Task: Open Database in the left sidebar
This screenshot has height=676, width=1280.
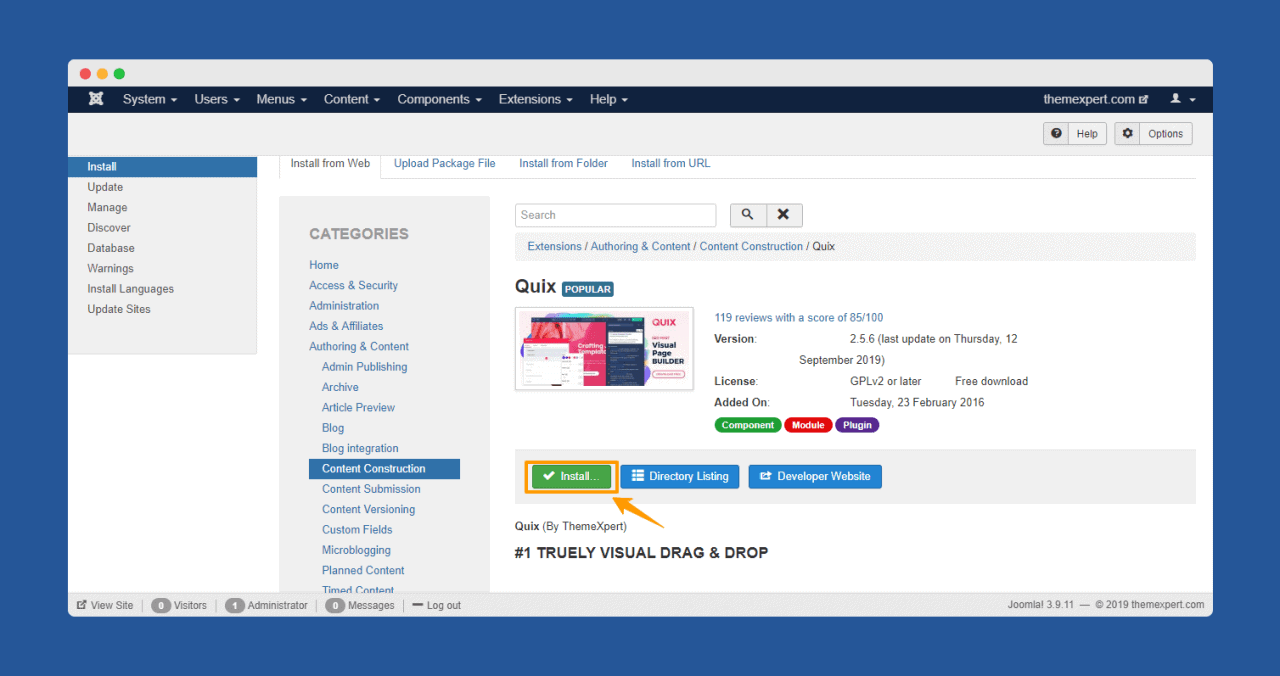Action: click(x=111, y=248)
